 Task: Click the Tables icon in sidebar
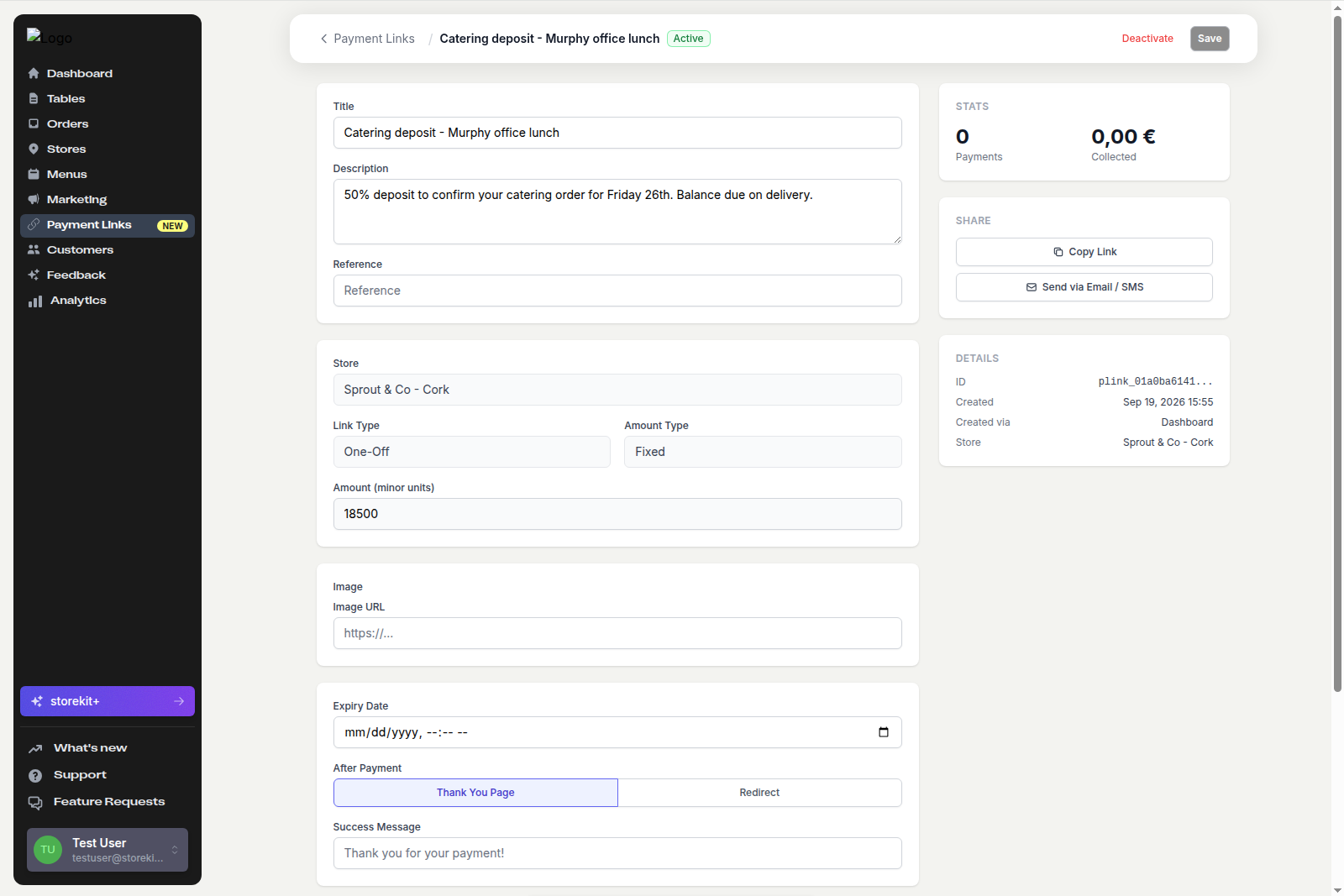(x=34, y=99)
